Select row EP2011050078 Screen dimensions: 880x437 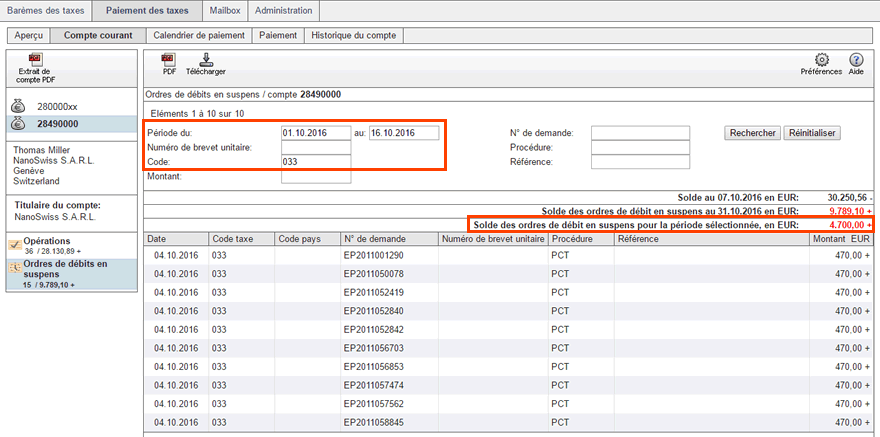coord(509,274)
